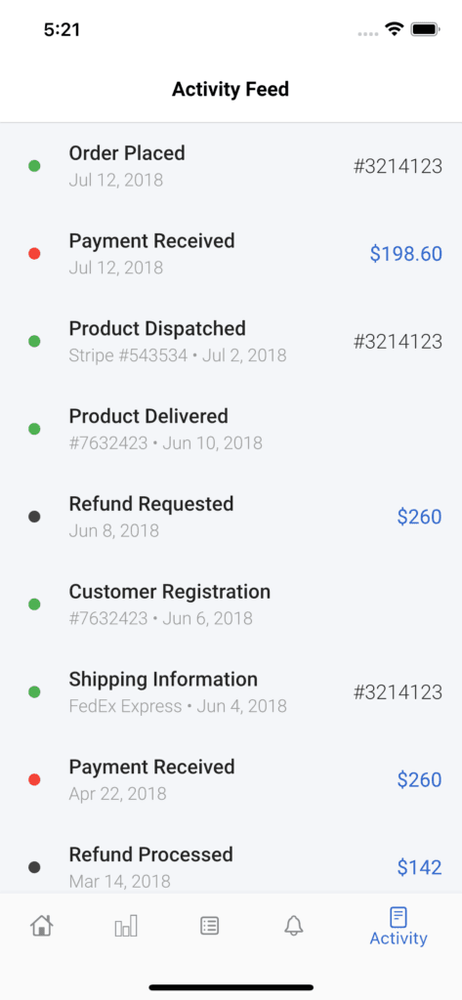Tap the red dot beside Payment Received $198.60

[34, 254]
